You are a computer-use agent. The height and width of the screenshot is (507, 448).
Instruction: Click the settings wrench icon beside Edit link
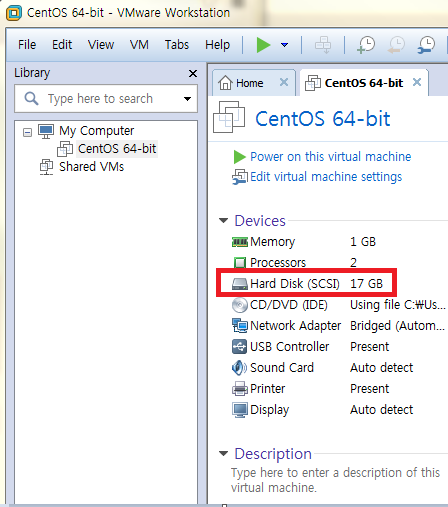240,177
